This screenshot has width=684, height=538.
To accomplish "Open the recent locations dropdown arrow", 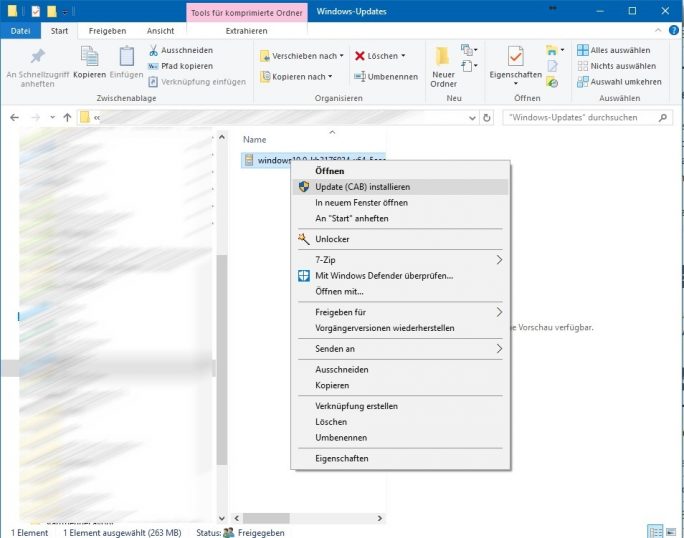I will (x=52, y=117).
